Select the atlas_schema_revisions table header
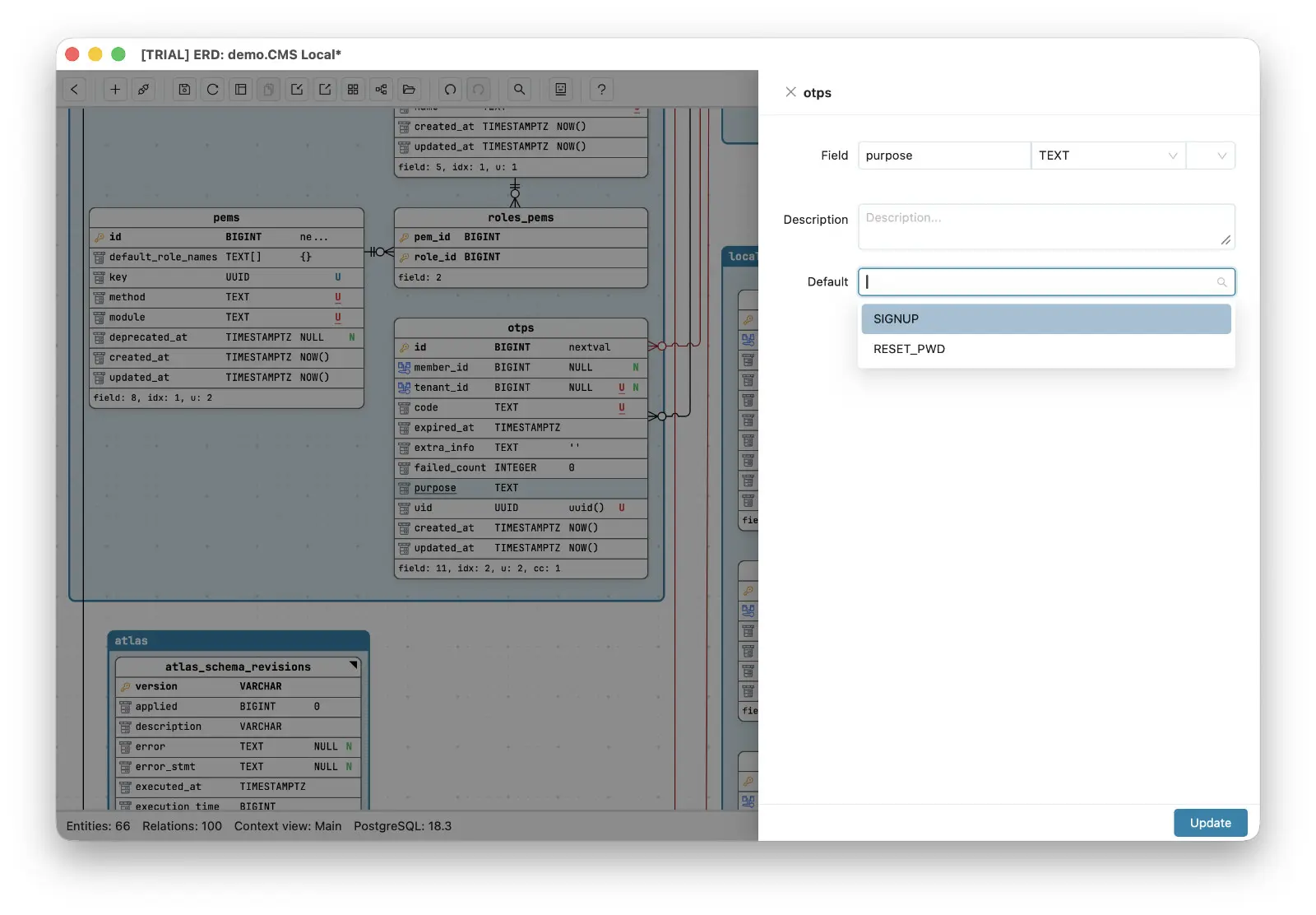Image resolution: width=1316 pixels, height=915 pixels. 238,667
